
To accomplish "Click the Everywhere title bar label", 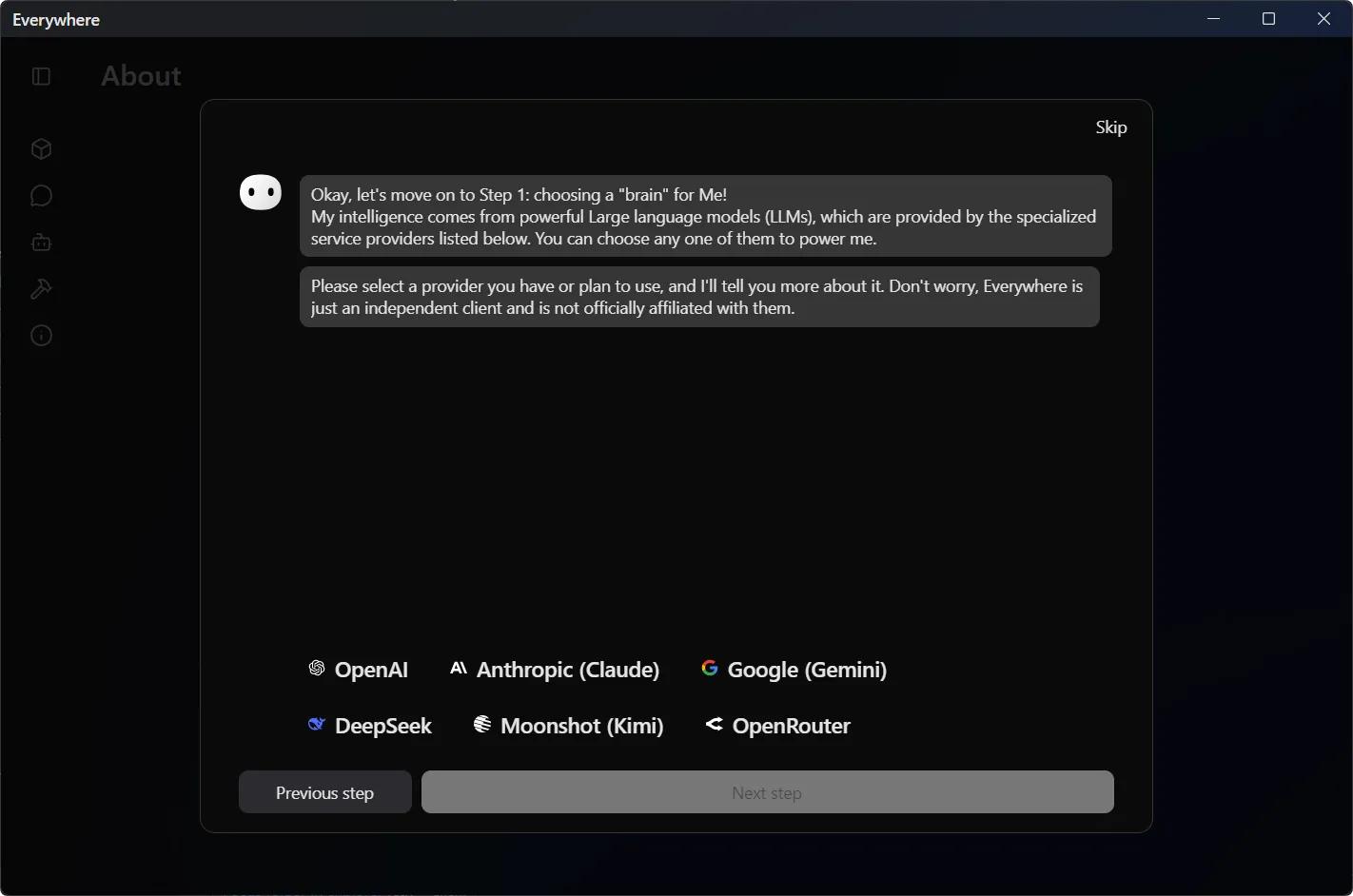I will tap(55, 19).
